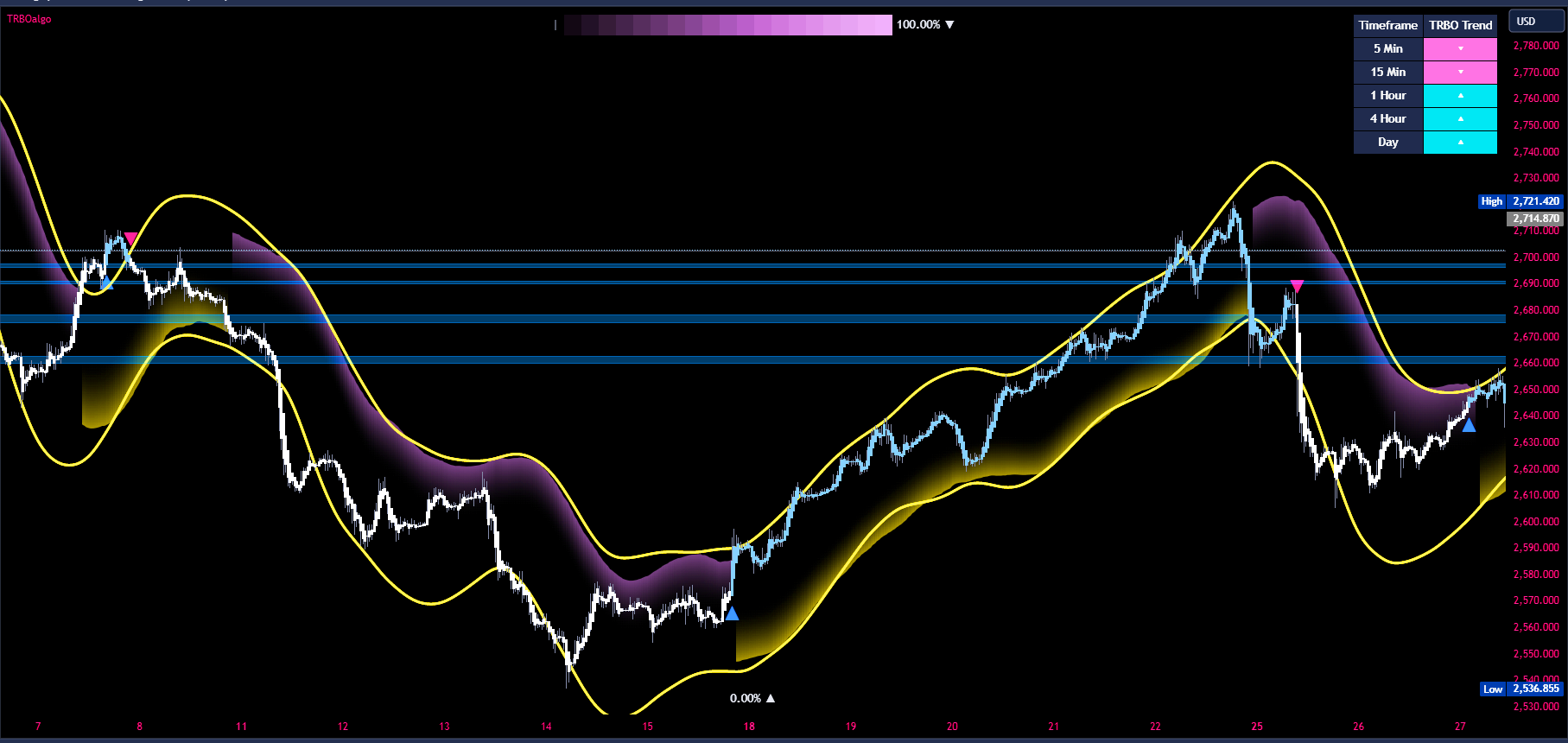Click the 100.00% down-arrow label

925,24
